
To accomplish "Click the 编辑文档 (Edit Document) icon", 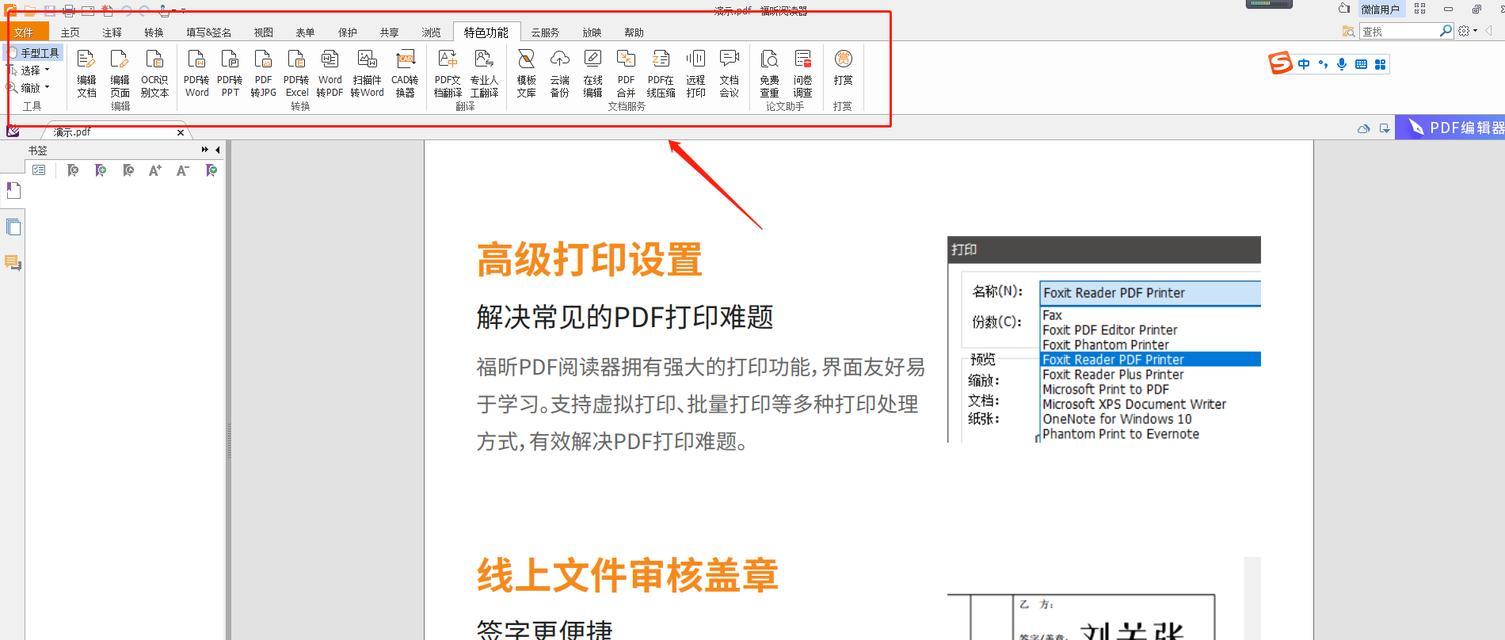I will (x=87, y=74).
